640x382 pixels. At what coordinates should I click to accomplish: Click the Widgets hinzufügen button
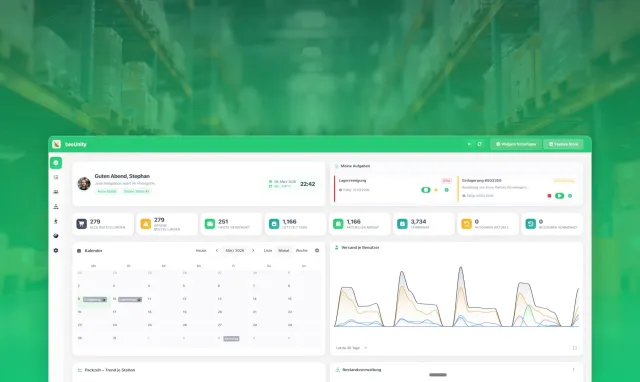click(x=516, y=144)
